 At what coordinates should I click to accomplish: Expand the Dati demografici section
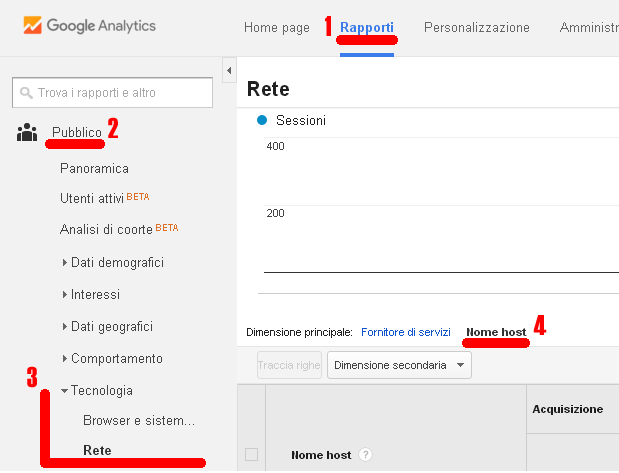(x=66, y=263)
